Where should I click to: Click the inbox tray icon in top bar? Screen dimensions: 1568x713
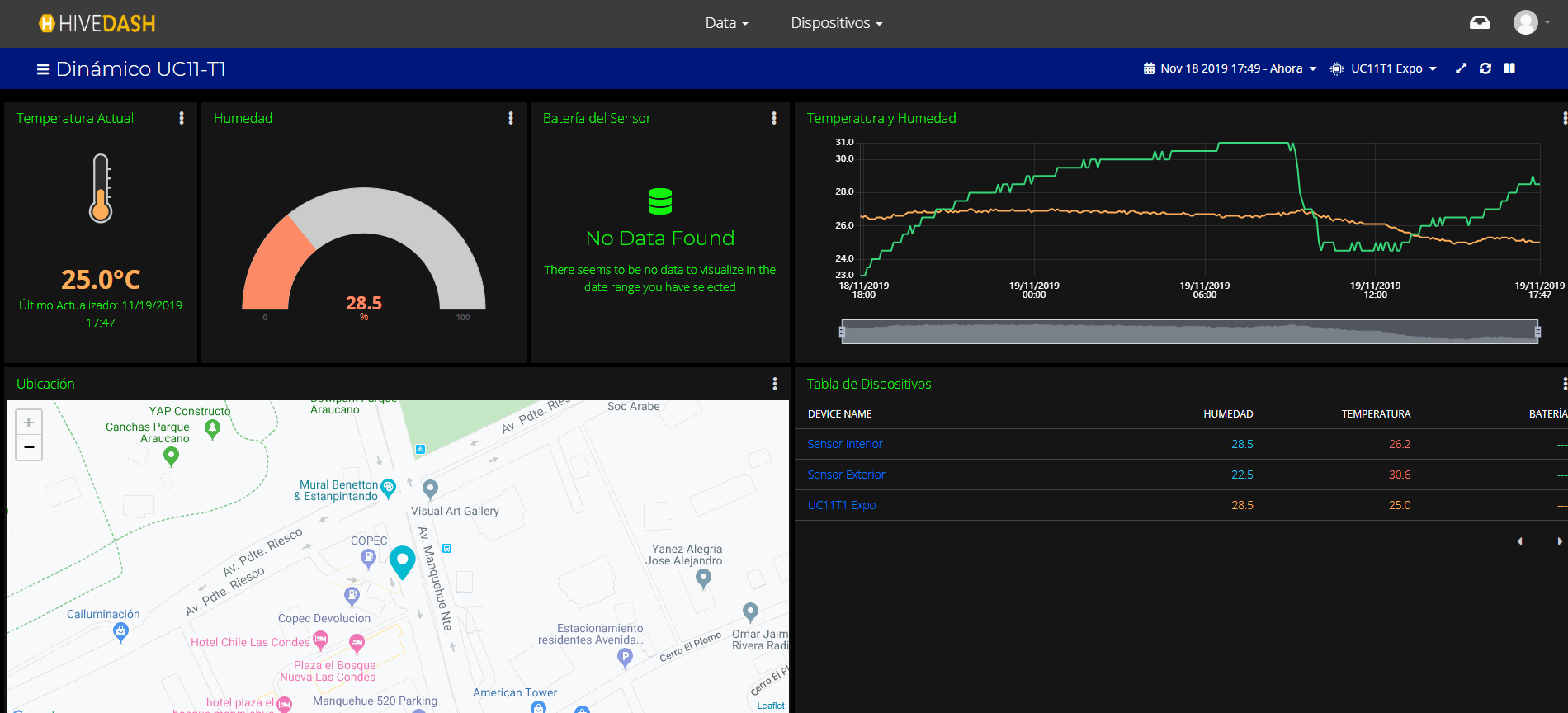(x=1480, y=23)
